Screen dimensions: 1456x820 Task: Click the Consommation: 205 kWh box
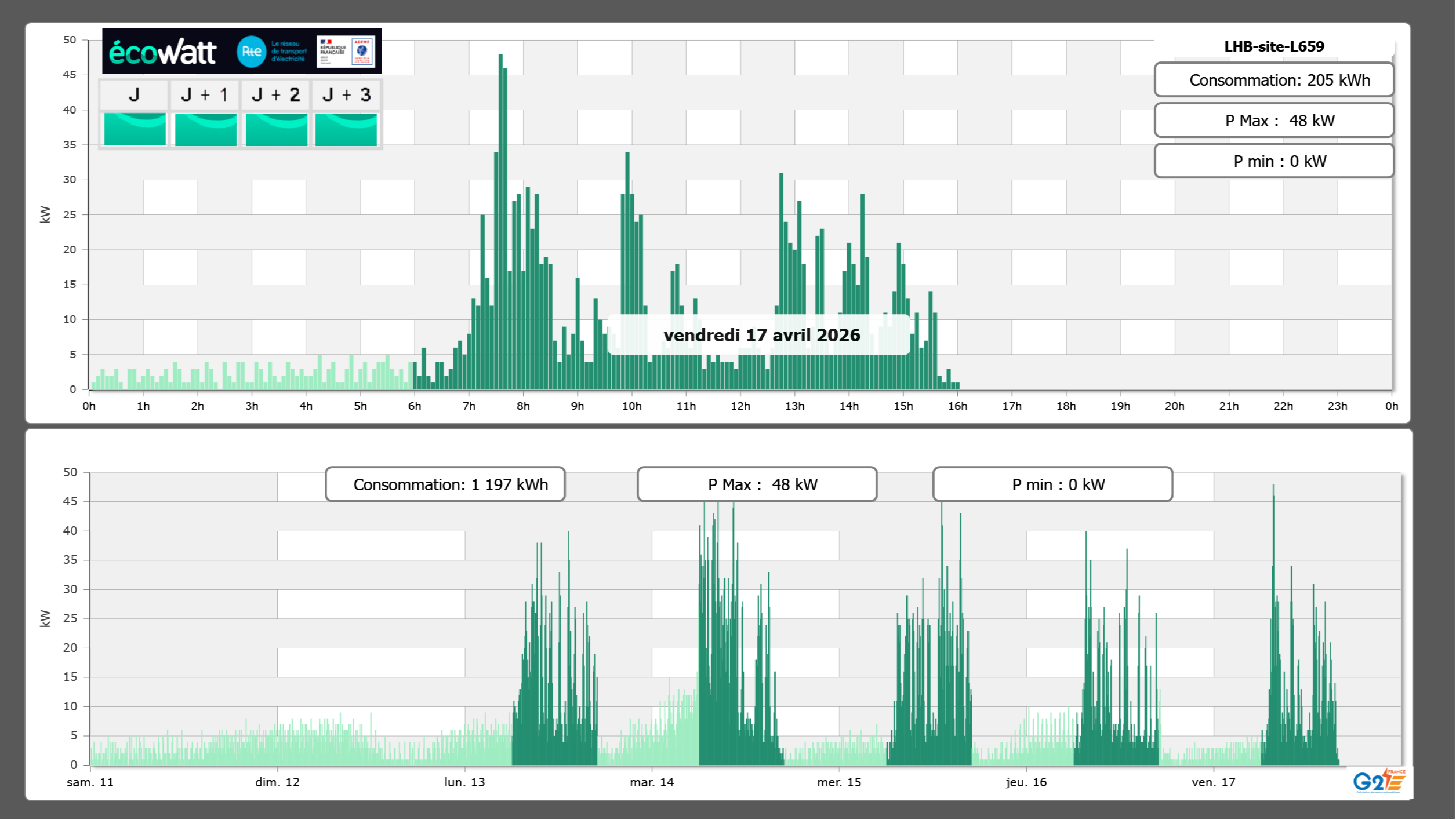[1273, 80]
